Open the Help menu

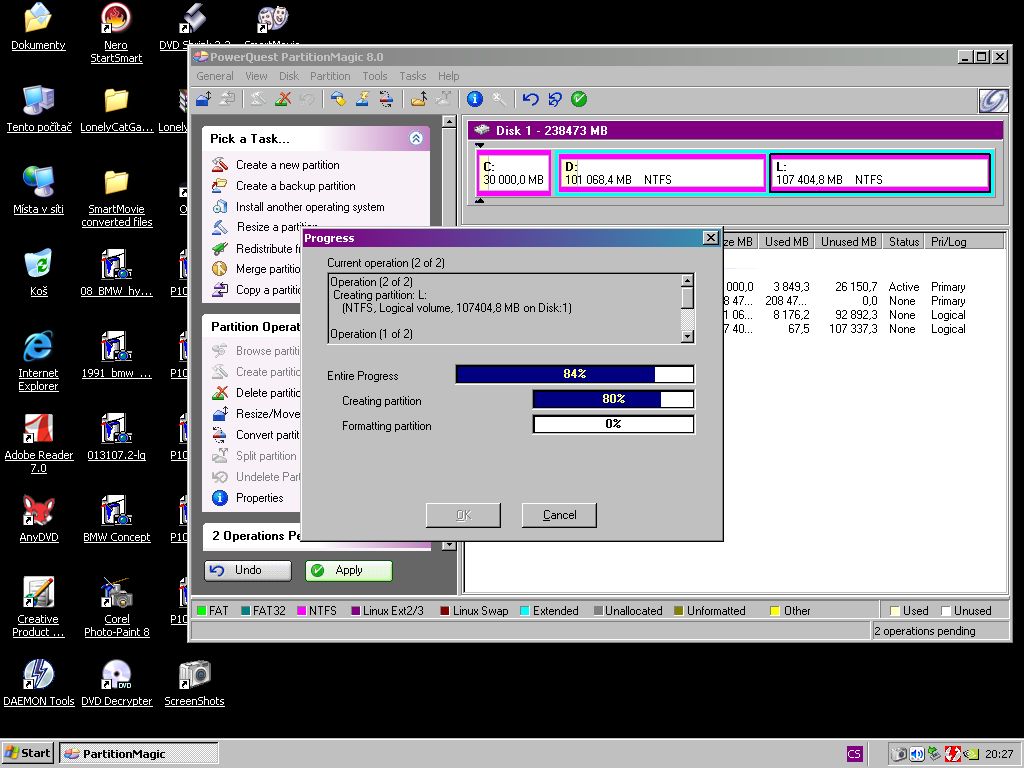[x=449, y=76]
